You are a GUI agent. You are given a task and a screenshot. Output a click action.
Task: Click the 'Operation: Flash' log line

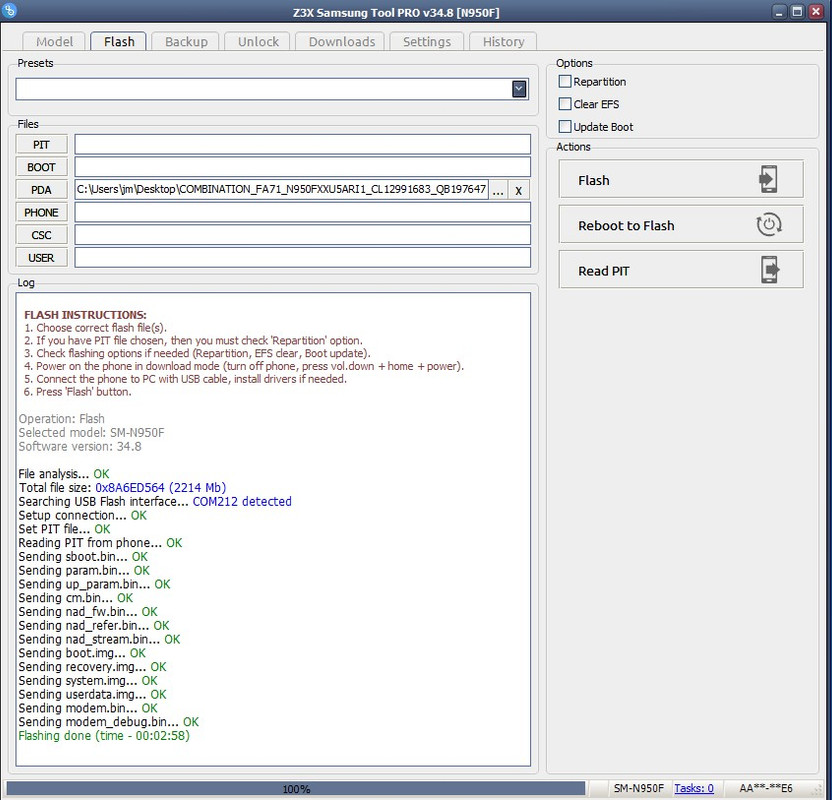(62, 419)
